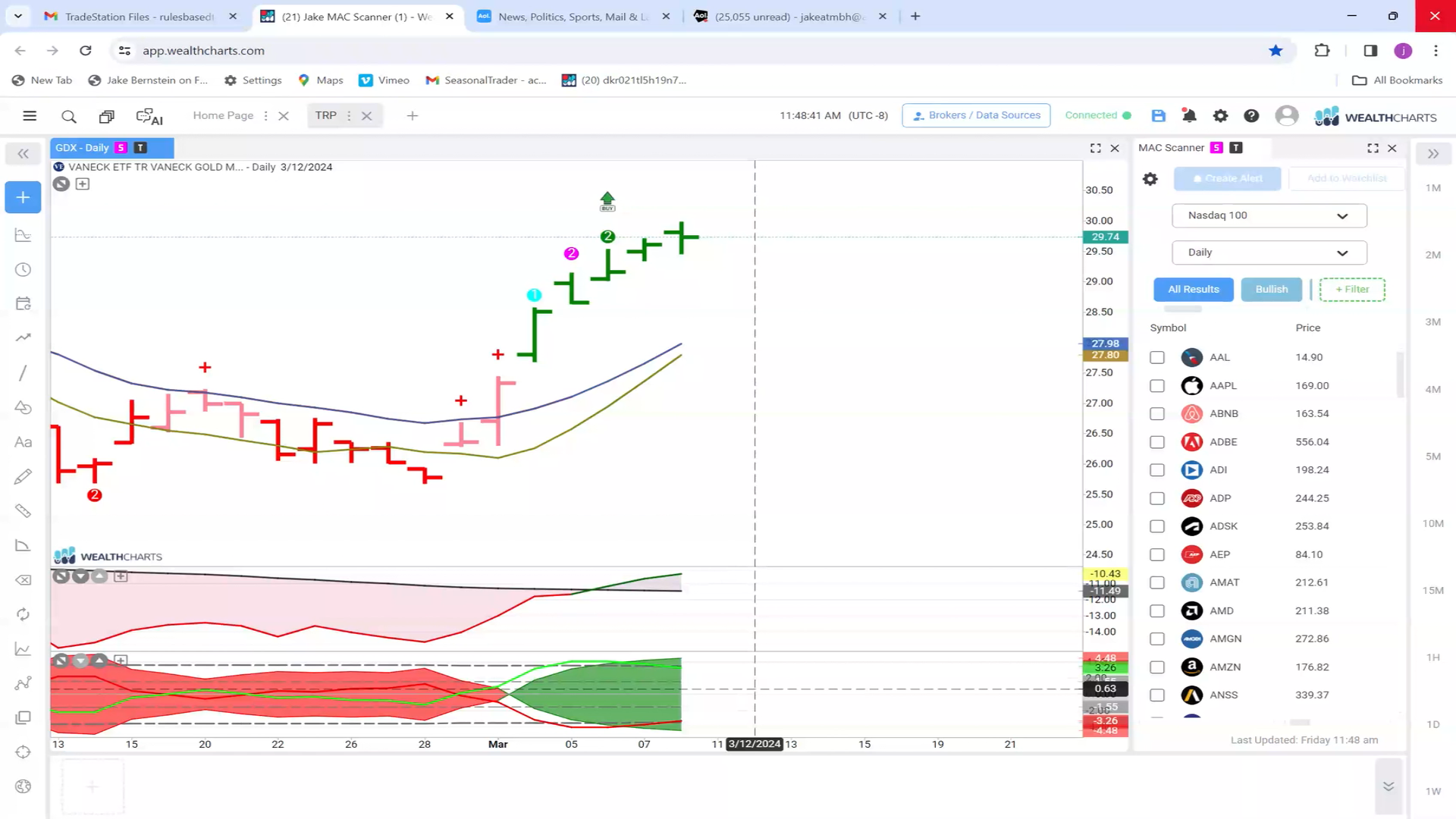The height and width of the screenshot is (819, 1456).
Task: Switch to News, Politics, Sports browser tab
Action: 574,16
